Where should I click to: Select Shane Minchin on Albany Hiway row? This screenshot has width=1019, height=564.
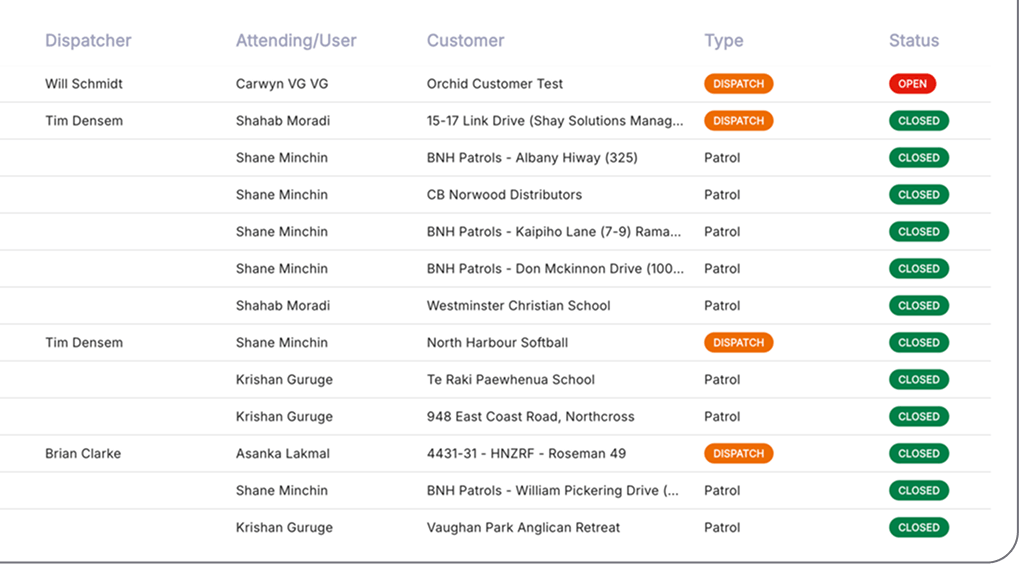(x=281, y=158)
